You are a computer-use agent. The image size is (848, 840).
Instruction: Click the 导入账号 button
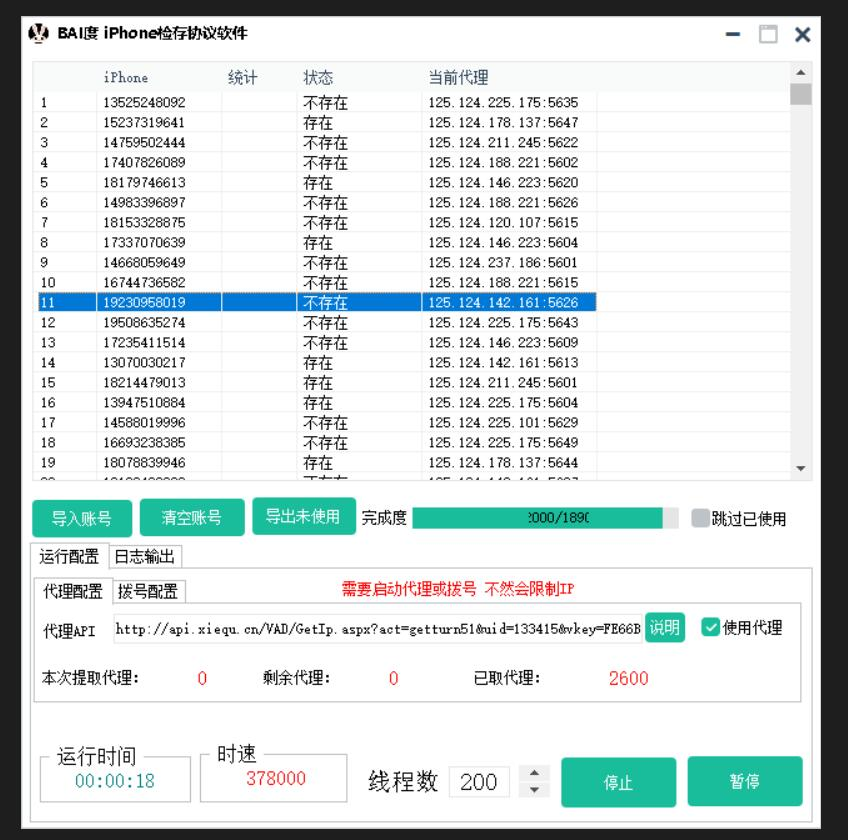pos(82,518)
